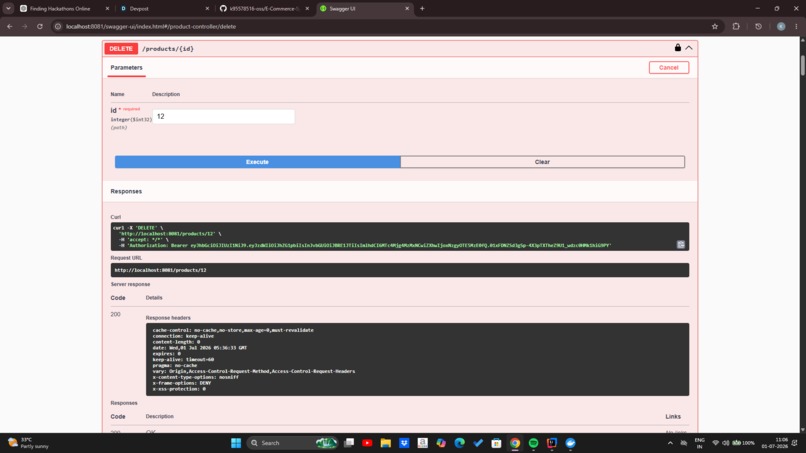Open IntelliJ IDEA from the taskbar

[552, 443]
